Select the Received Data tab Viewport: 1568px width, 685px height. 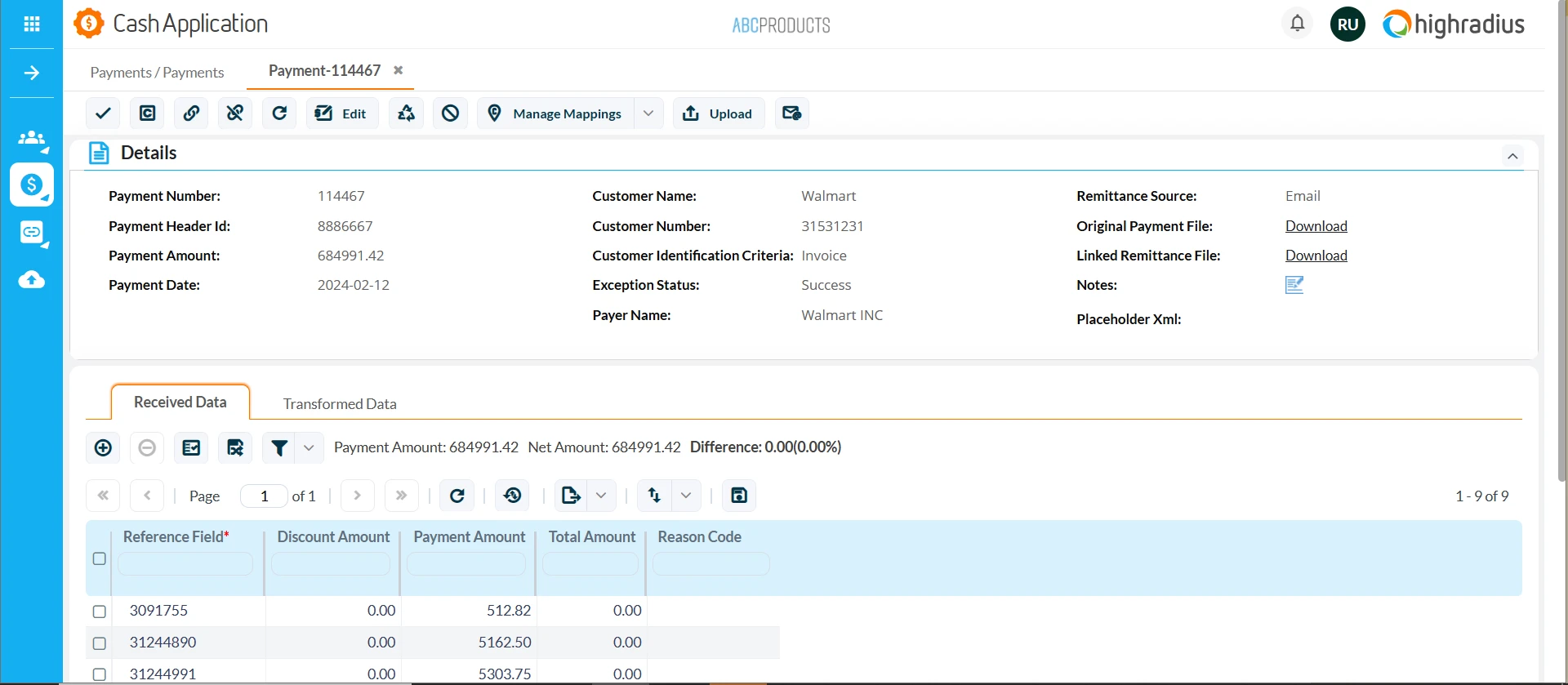point(180,402)
